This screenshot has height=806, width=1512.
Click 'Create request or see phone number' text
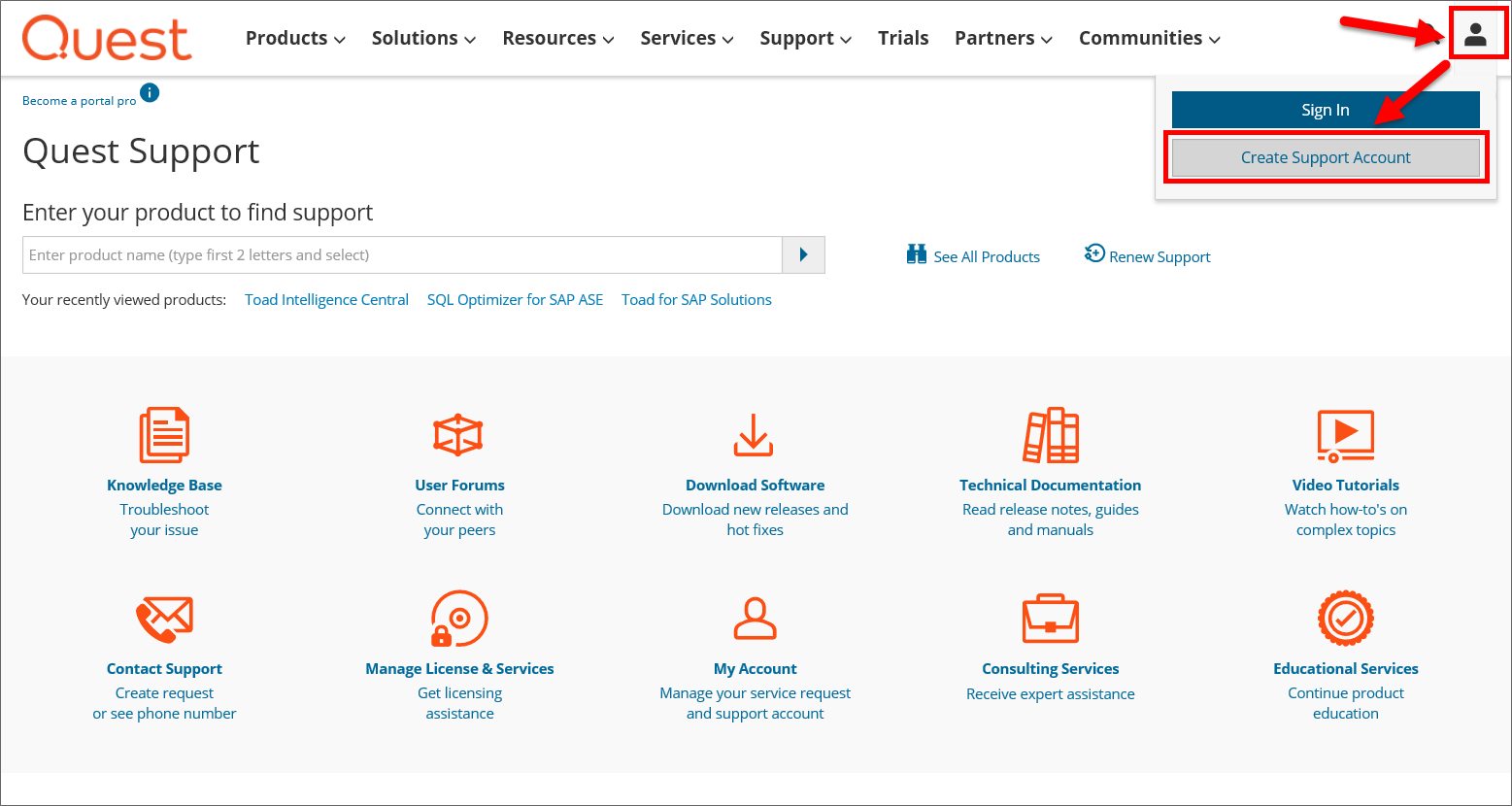coord(164,703)
